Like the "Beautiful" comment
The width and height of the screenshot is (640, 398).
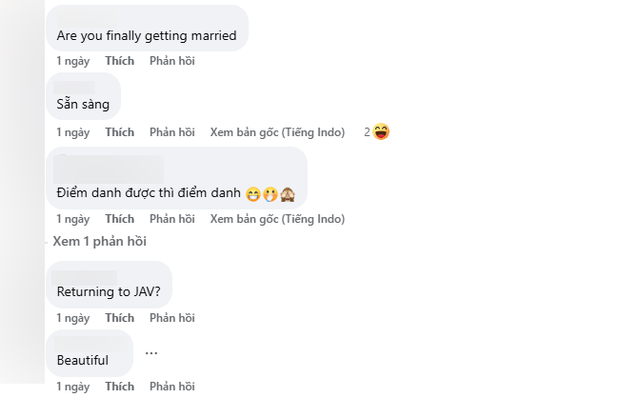click(120, 387)
